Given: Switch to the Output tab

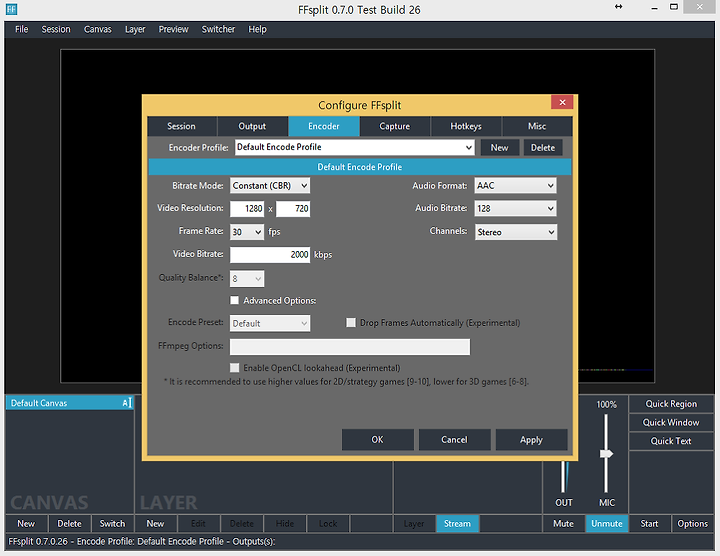Looking at the screenshot, I should pos(252,126).
